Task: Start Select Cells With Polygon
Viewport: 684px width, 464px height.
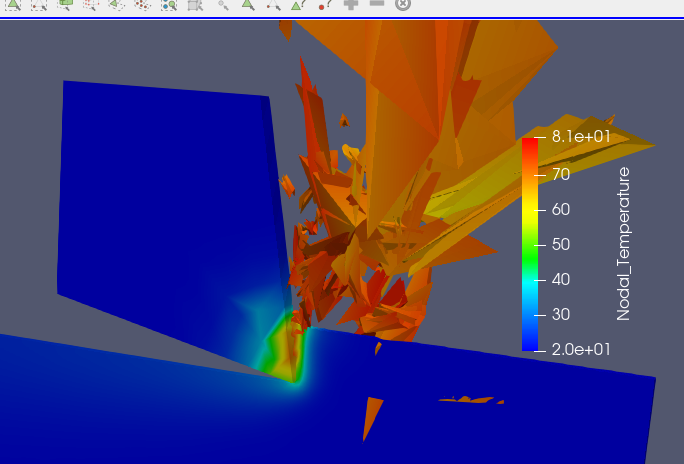Action: (x=117, y=5)
